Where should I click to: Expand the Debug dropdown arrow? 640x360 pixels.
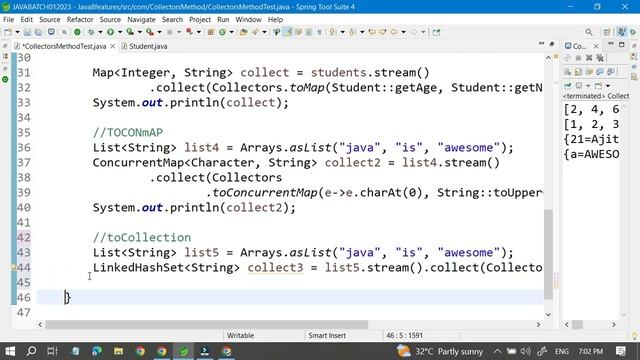(x=100, y=32)
